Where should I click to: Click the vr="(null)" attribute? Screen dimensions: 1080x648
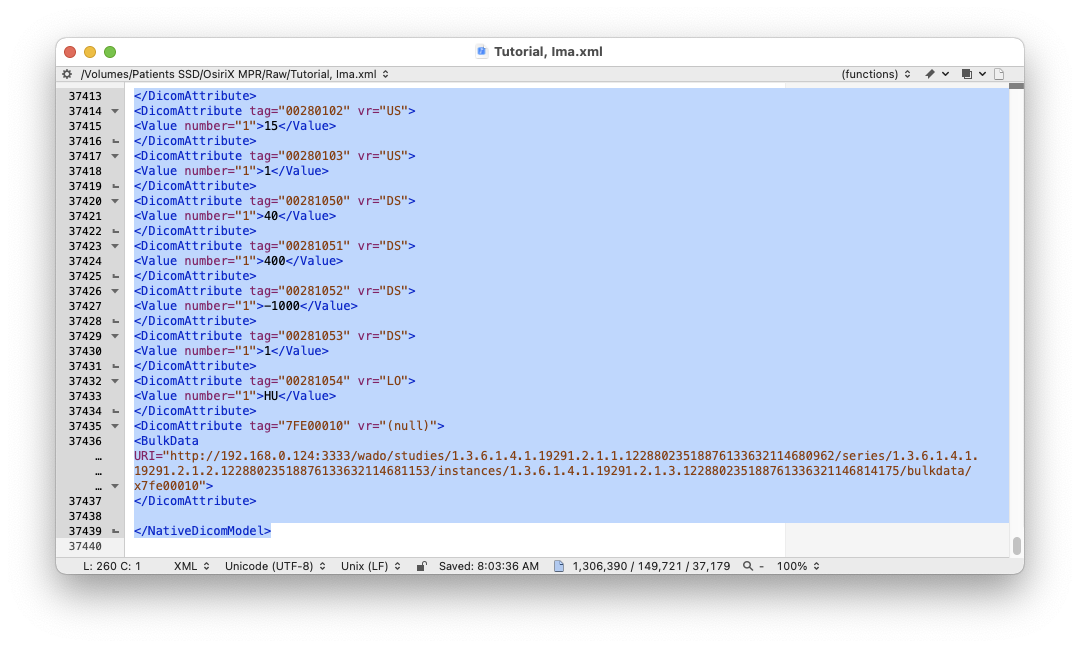[397, 426]
